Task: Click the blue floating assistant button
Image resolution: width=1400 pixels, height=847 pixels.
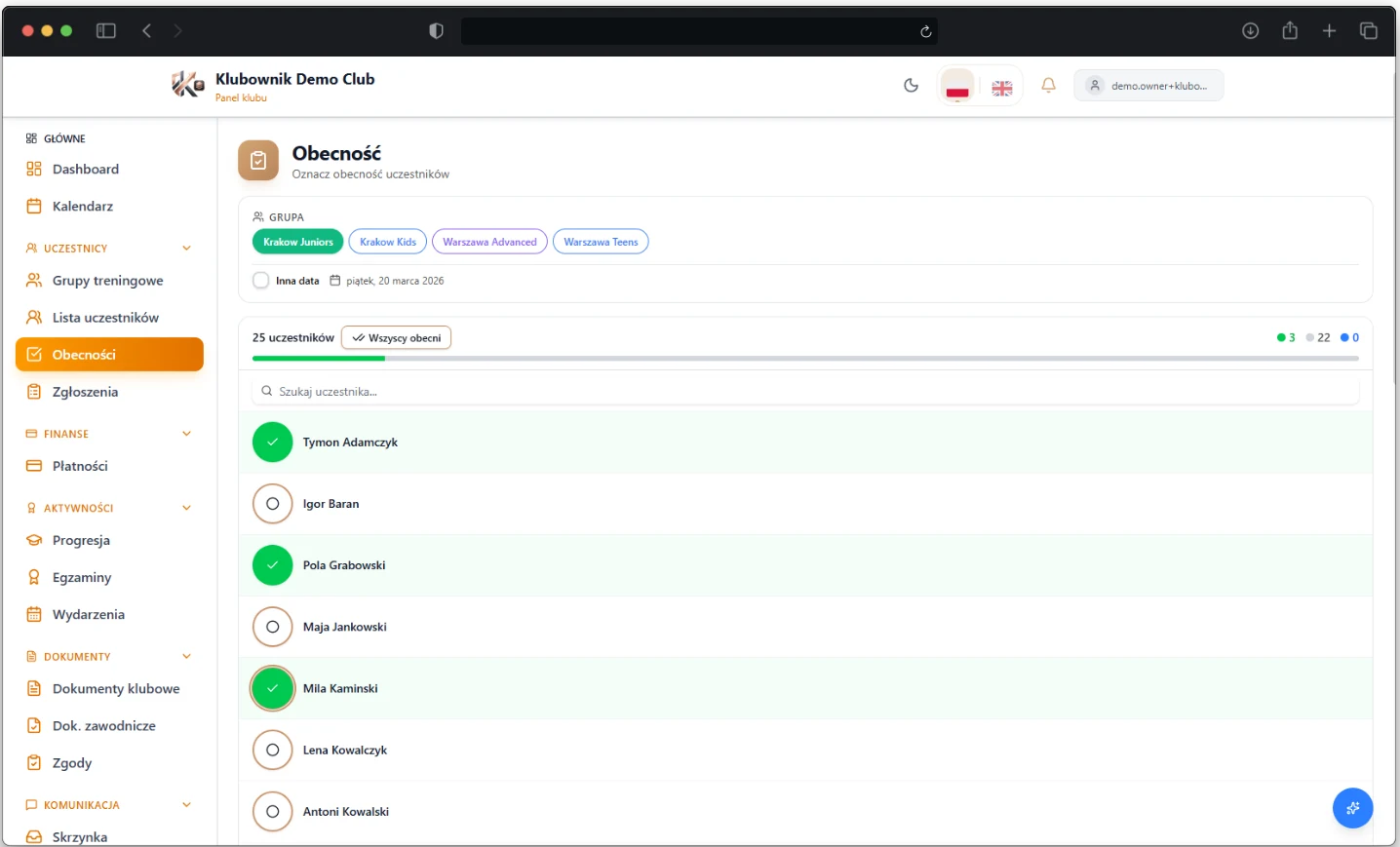Action: click(x=1352, y=808)
